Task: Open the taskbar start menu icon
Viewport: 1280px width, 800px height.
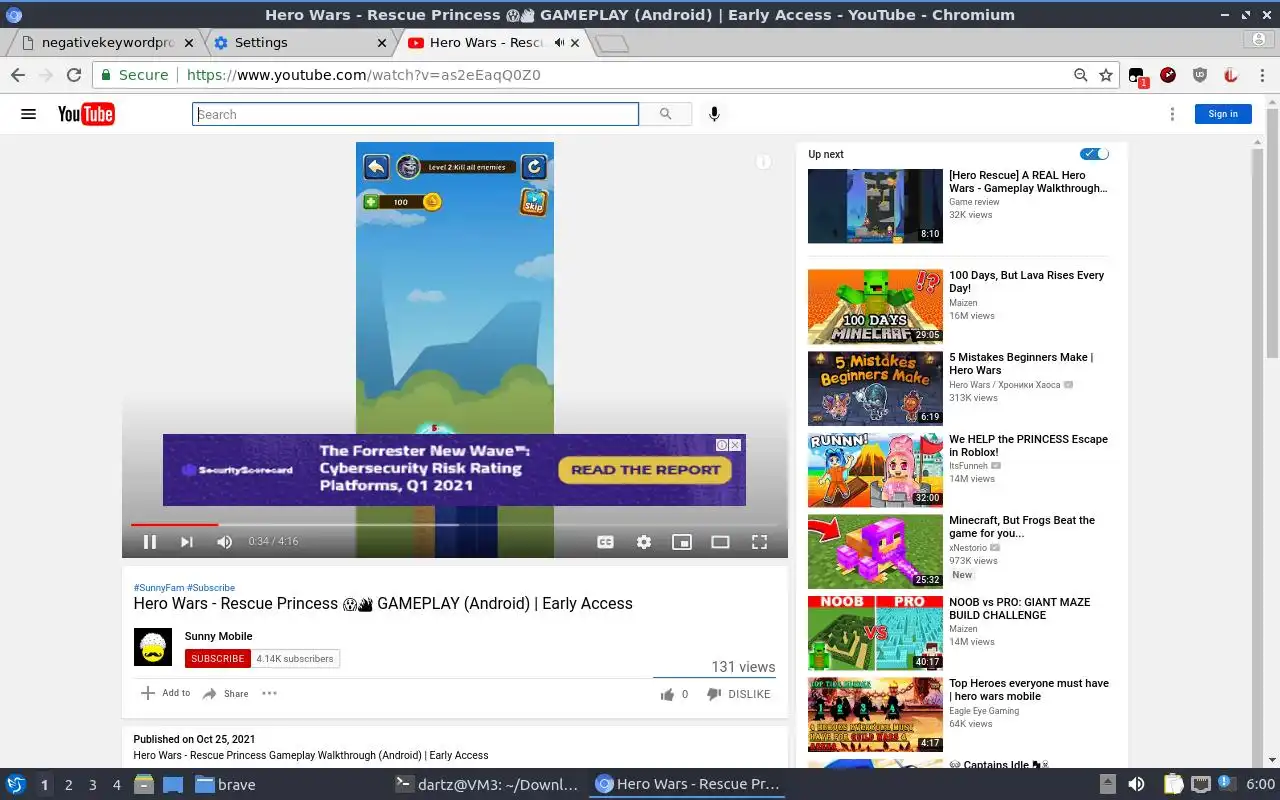Action: 16,785
